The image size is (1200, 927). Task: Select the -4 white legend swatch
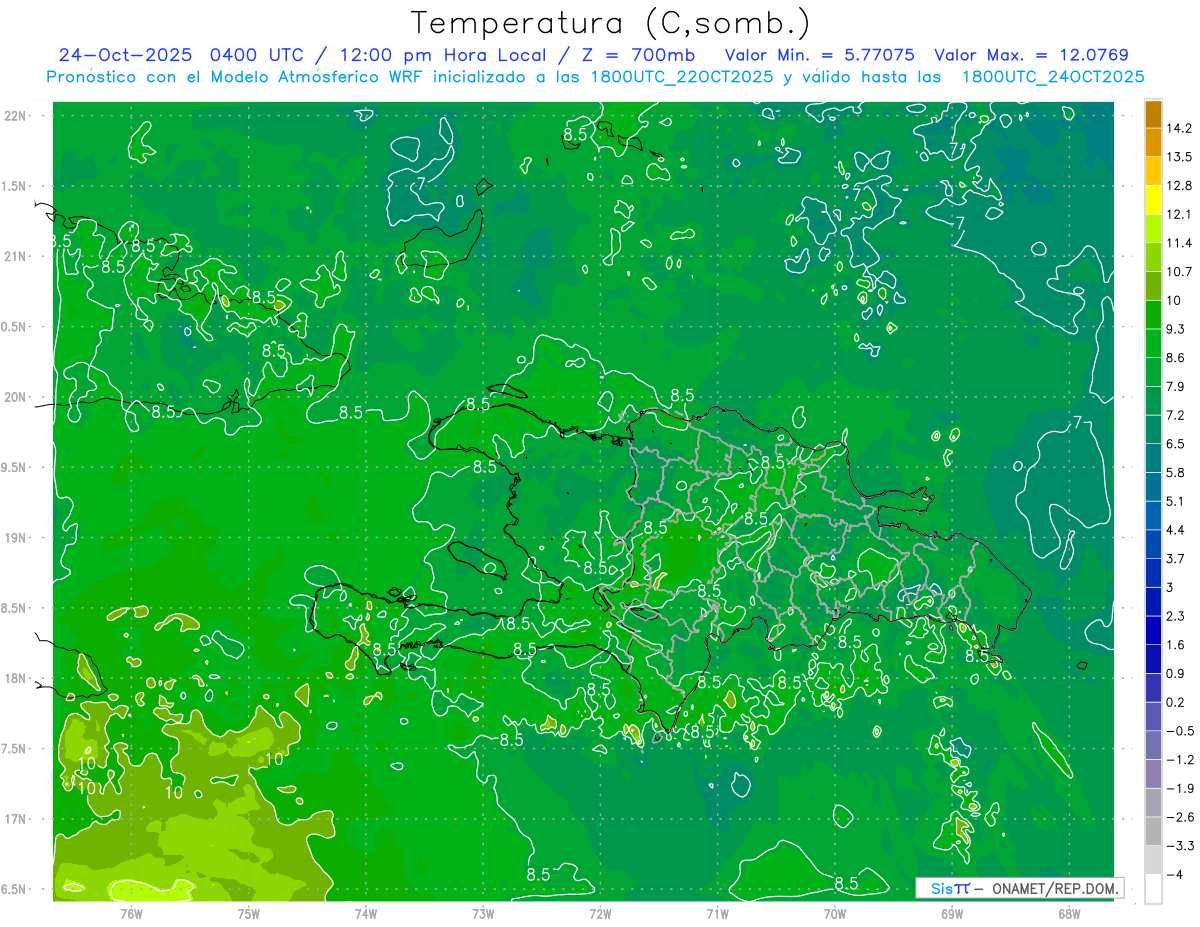click(1153, 889)
